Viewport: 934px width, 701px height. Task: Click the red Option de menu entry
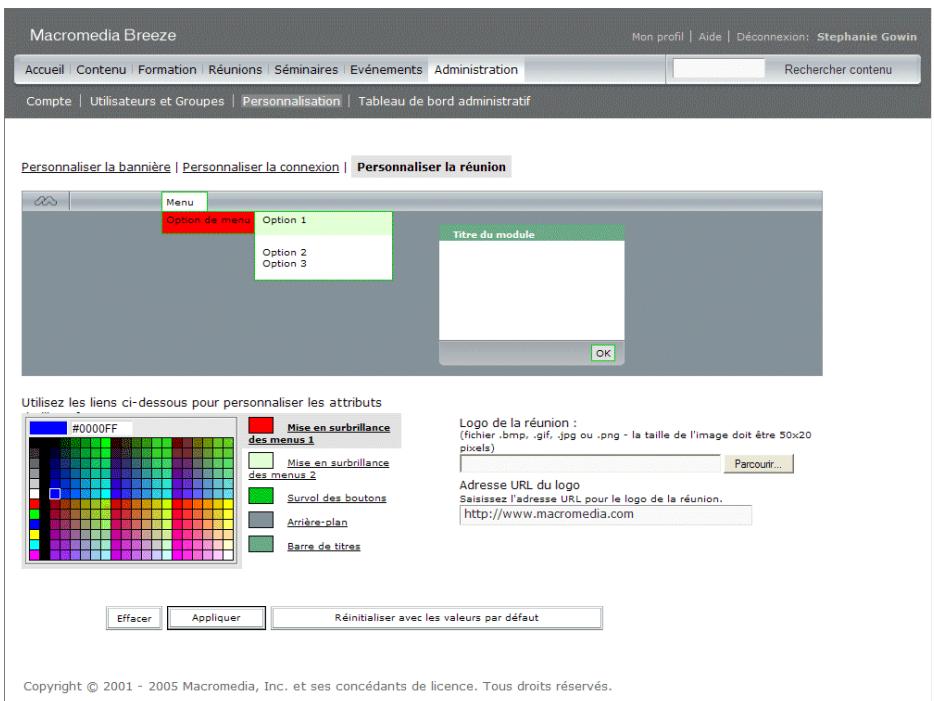coord(208,222)
